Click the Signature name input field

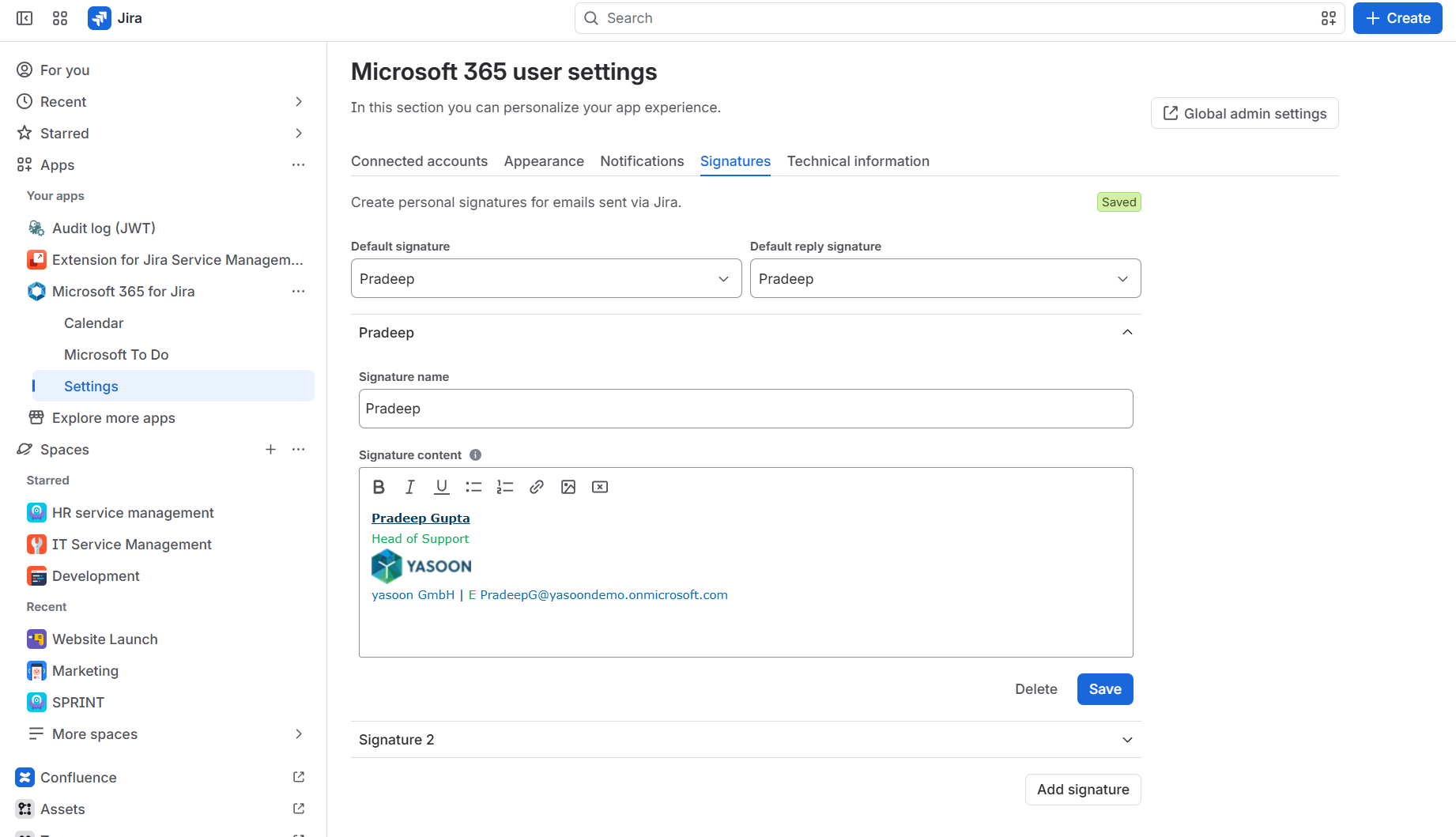(745, 409)
